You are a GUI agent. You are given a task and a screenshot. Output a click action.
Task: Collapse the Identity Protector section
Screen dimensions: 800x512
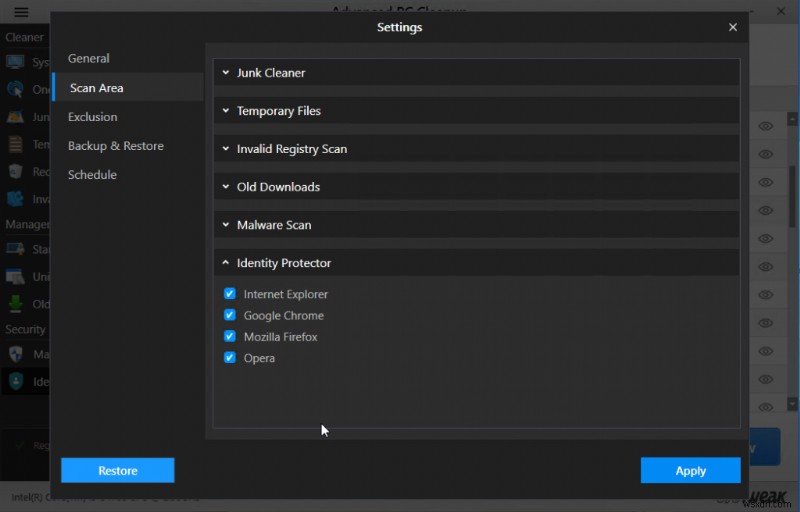(477, 263)
